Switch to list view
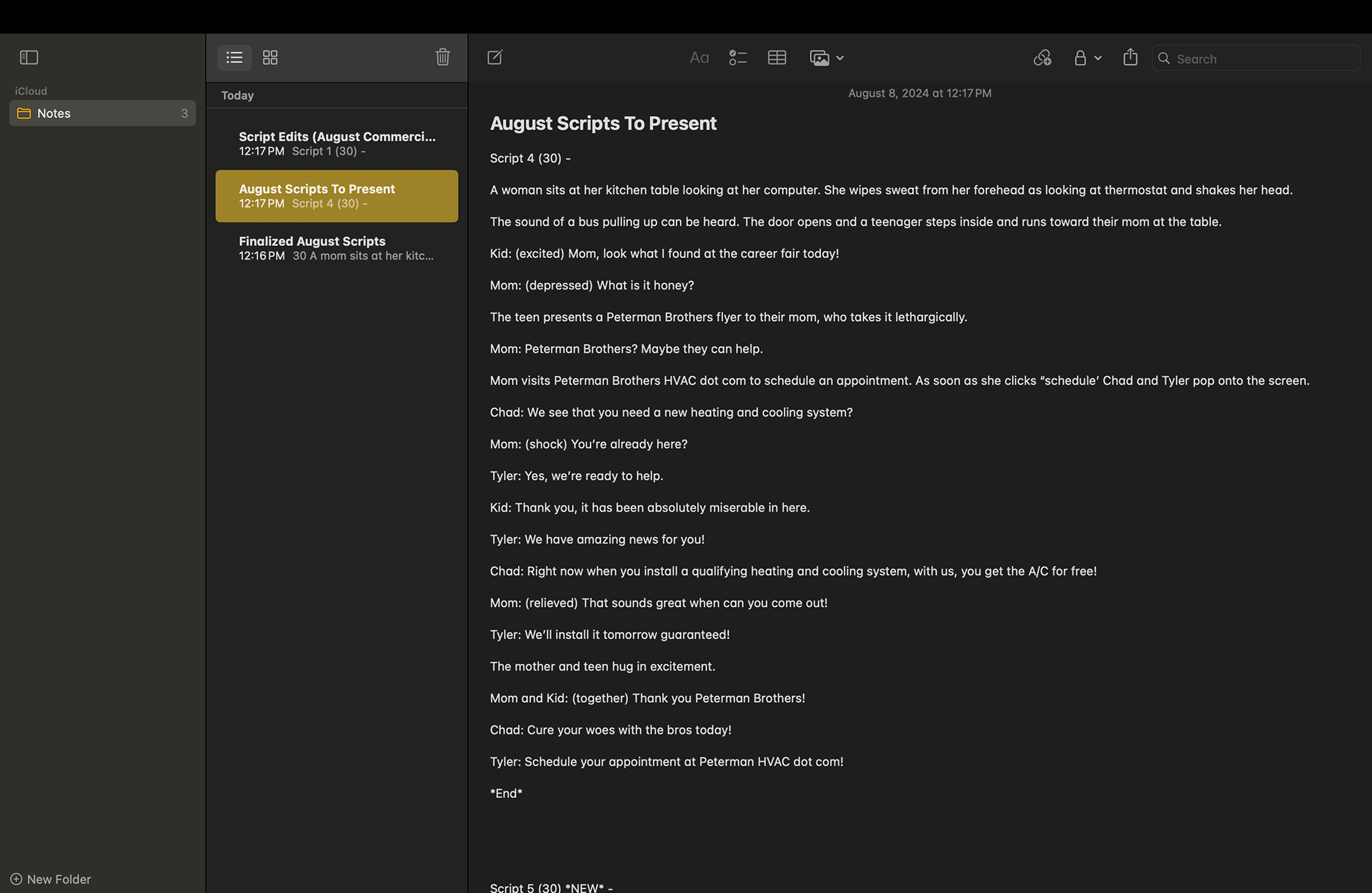The height and width of the screenshot is (893, 1372). pos(234,57)
